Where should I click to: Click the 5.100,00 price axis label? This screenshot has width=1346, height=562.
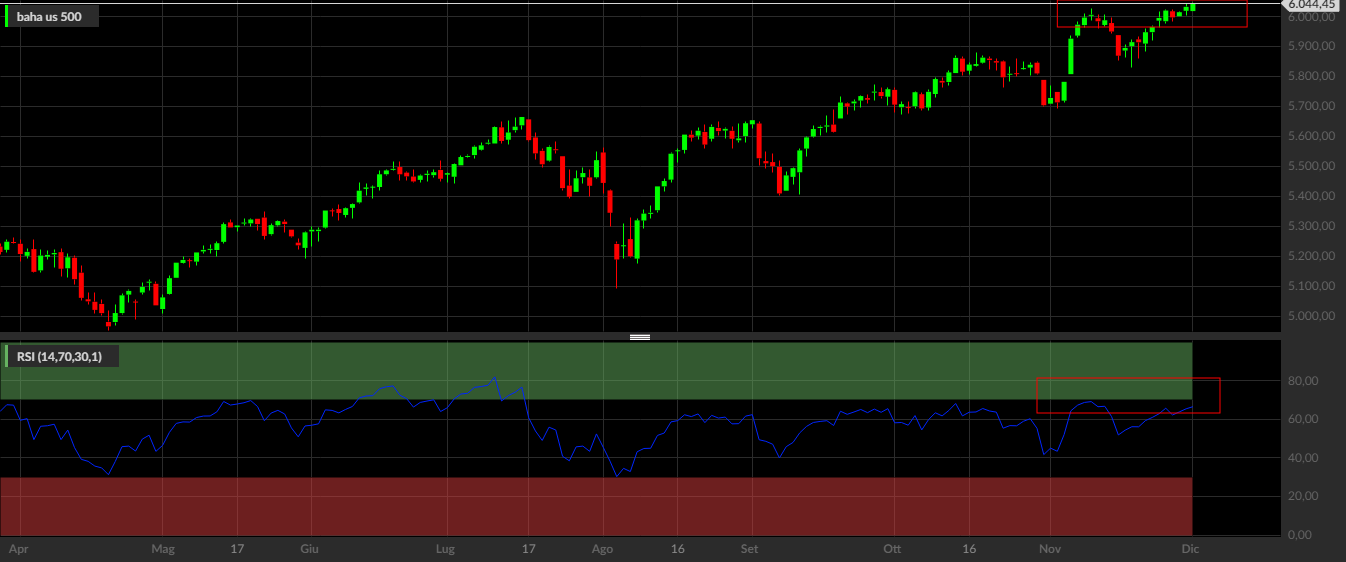pos(1310,286)
